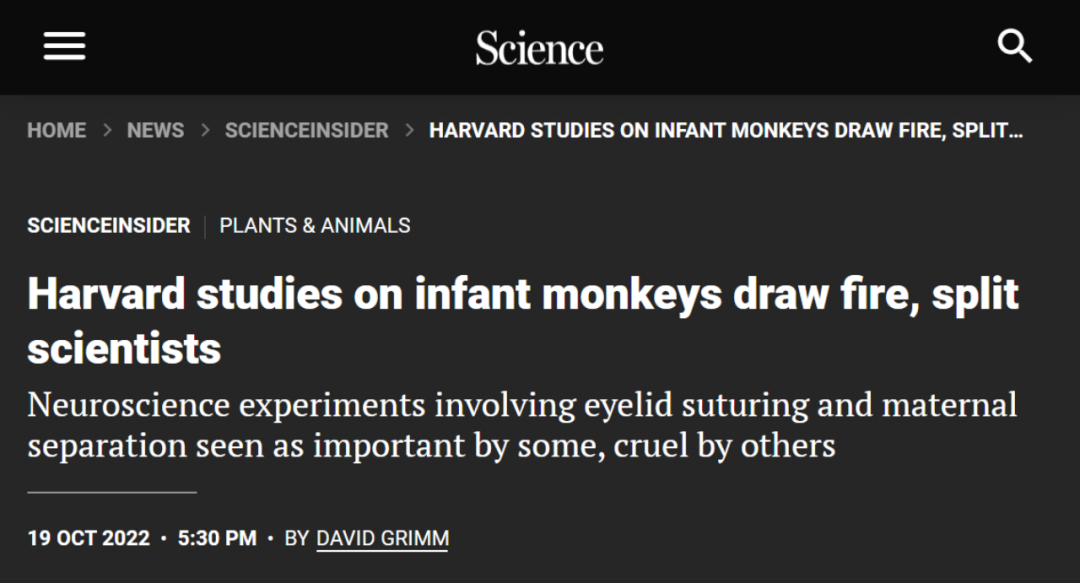The height and width of the screenshot is (583, 1080).
Task: Click chevron after SCIENCEINSIDER breadcrumb
Action: pyautogui.click(x=409, y=130)
